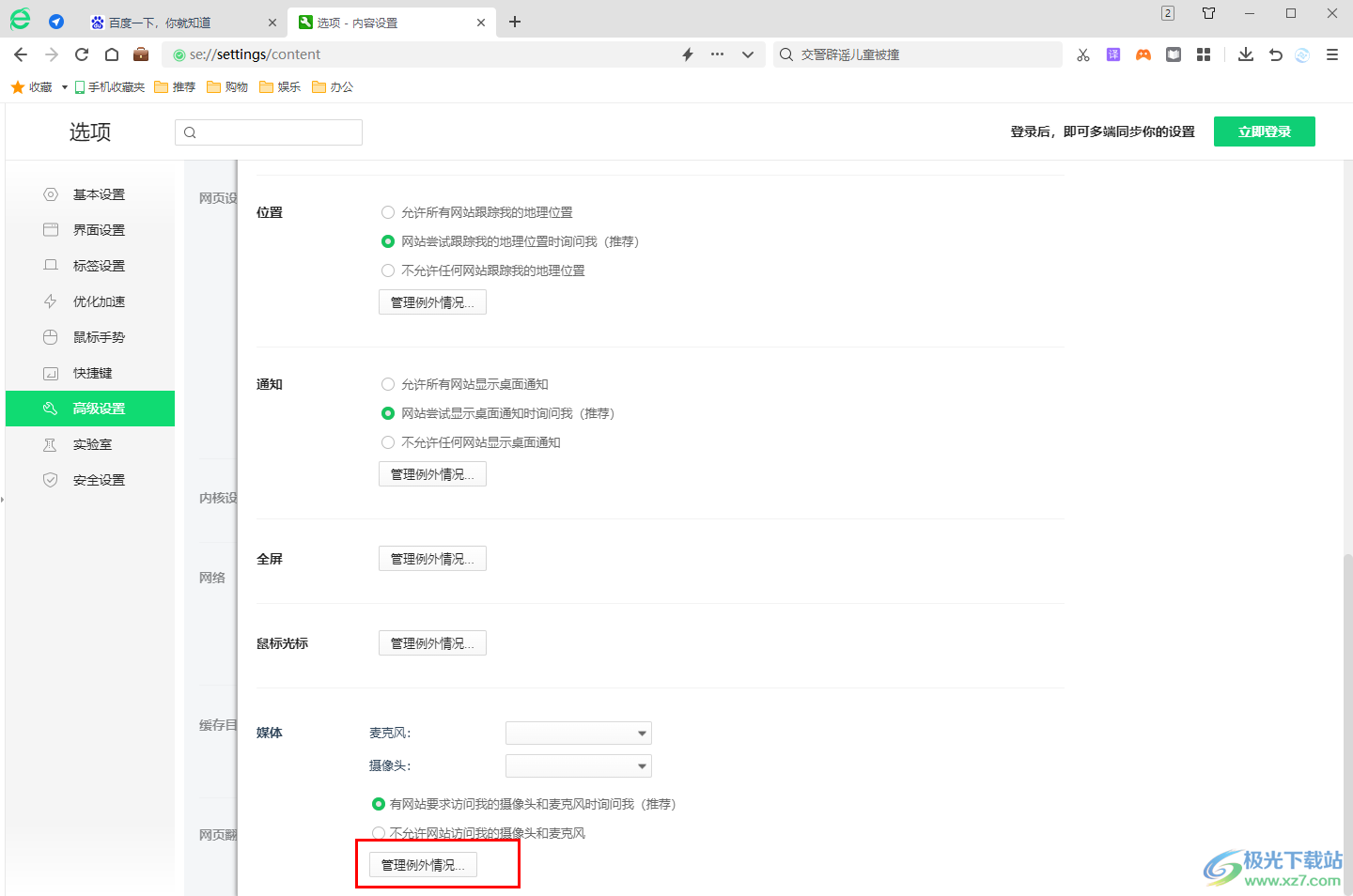The height and width of the screenshot is (896, 1353).
Task: Open a new tab with plus button
Action: pos(515,22)
